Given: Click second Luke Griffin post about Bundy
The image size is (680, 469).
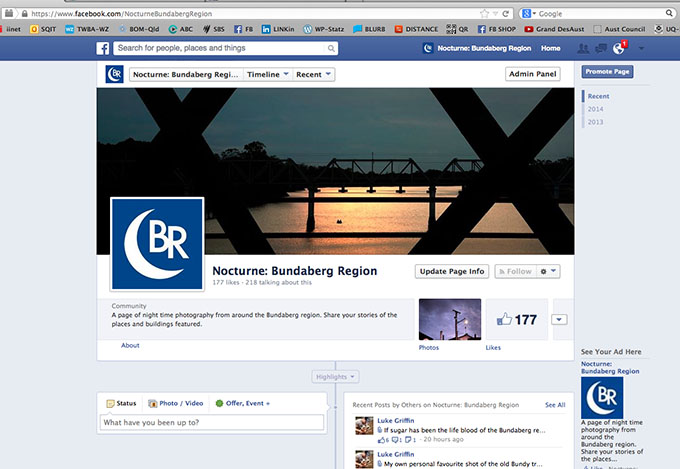Looking at the screenshot, I should 463,464.
